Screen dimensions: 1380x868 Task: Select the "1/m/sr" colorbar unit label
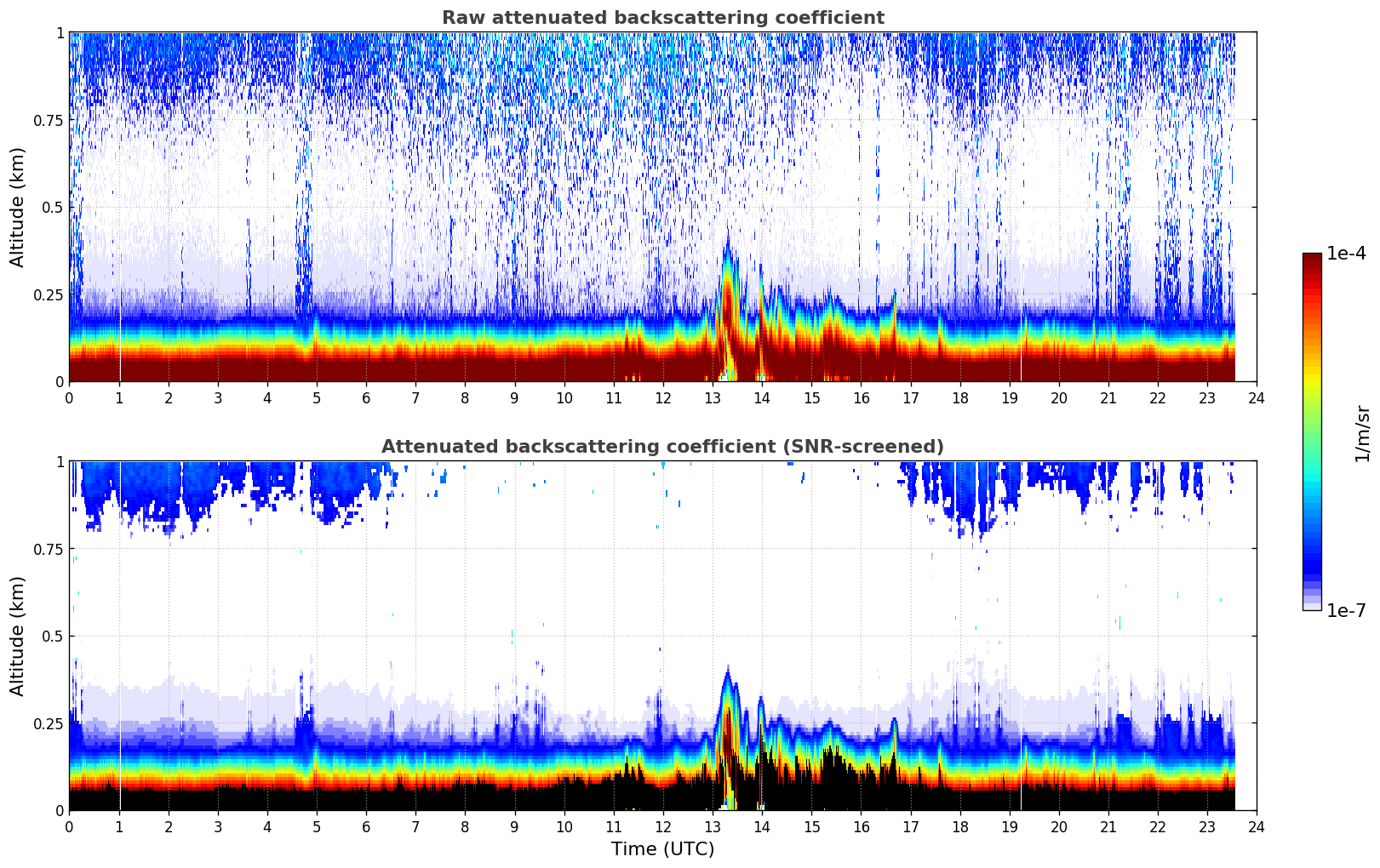click(x=1362, y=433)
